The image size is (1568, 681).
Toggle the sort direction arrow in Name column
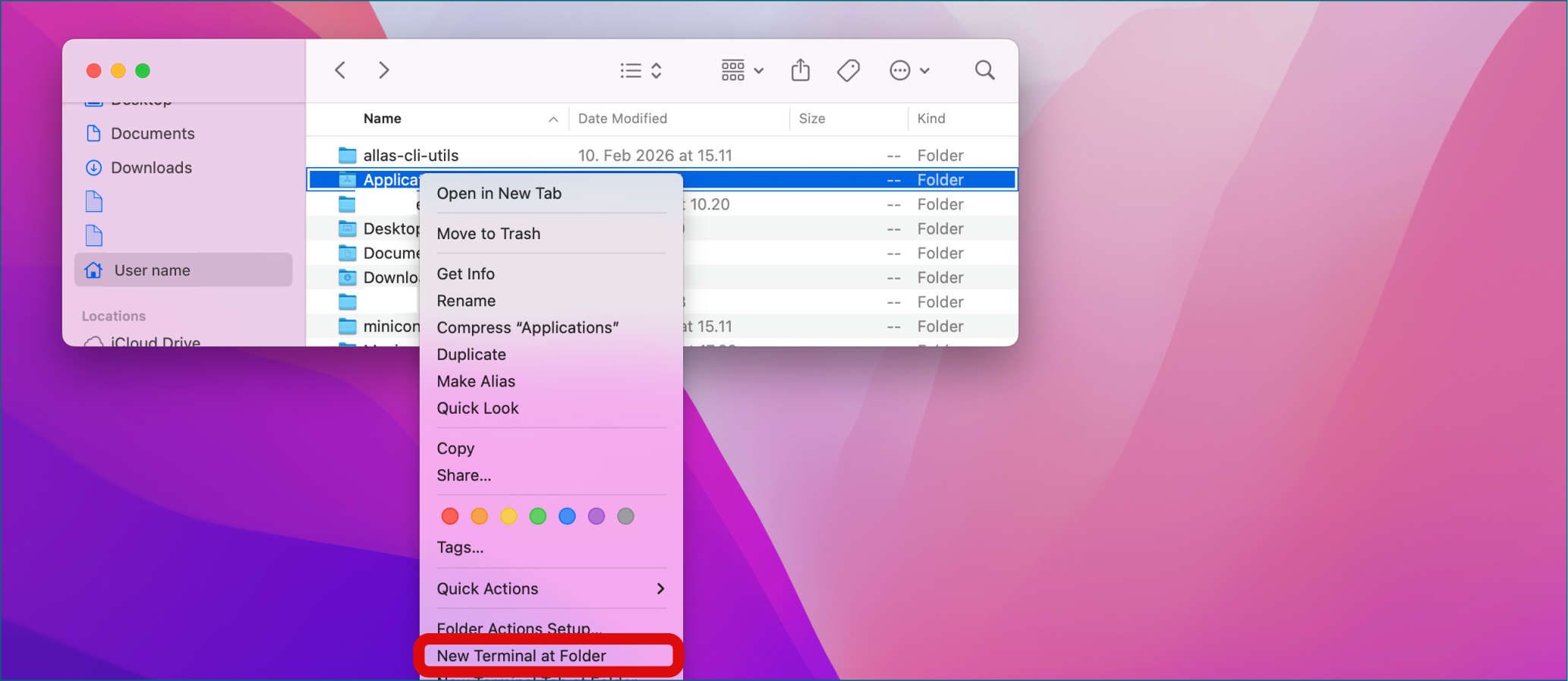click(x=553, y=119)
